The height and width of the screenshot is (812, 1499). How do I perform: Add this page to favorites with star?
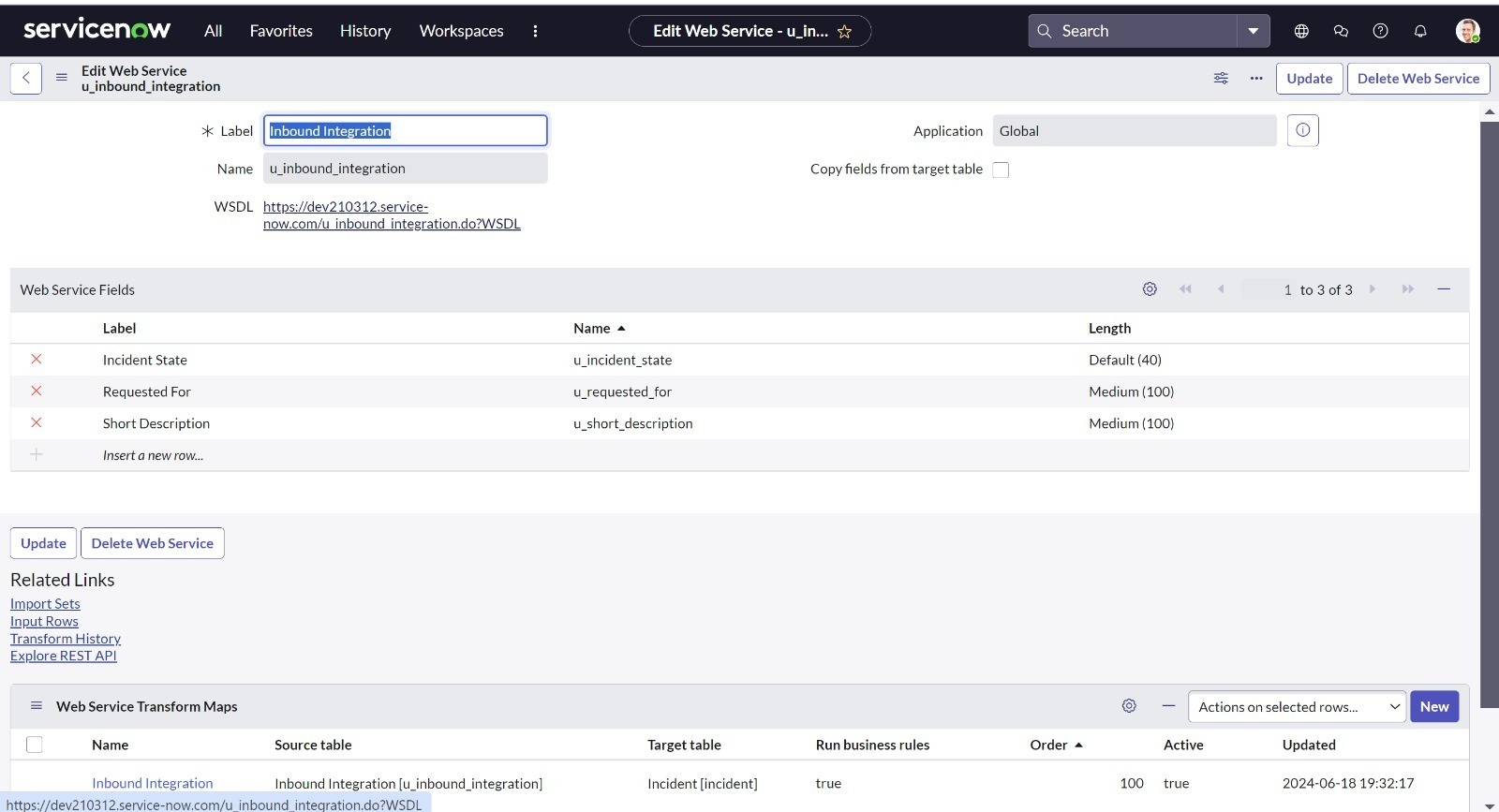click(x=844, y=32)
